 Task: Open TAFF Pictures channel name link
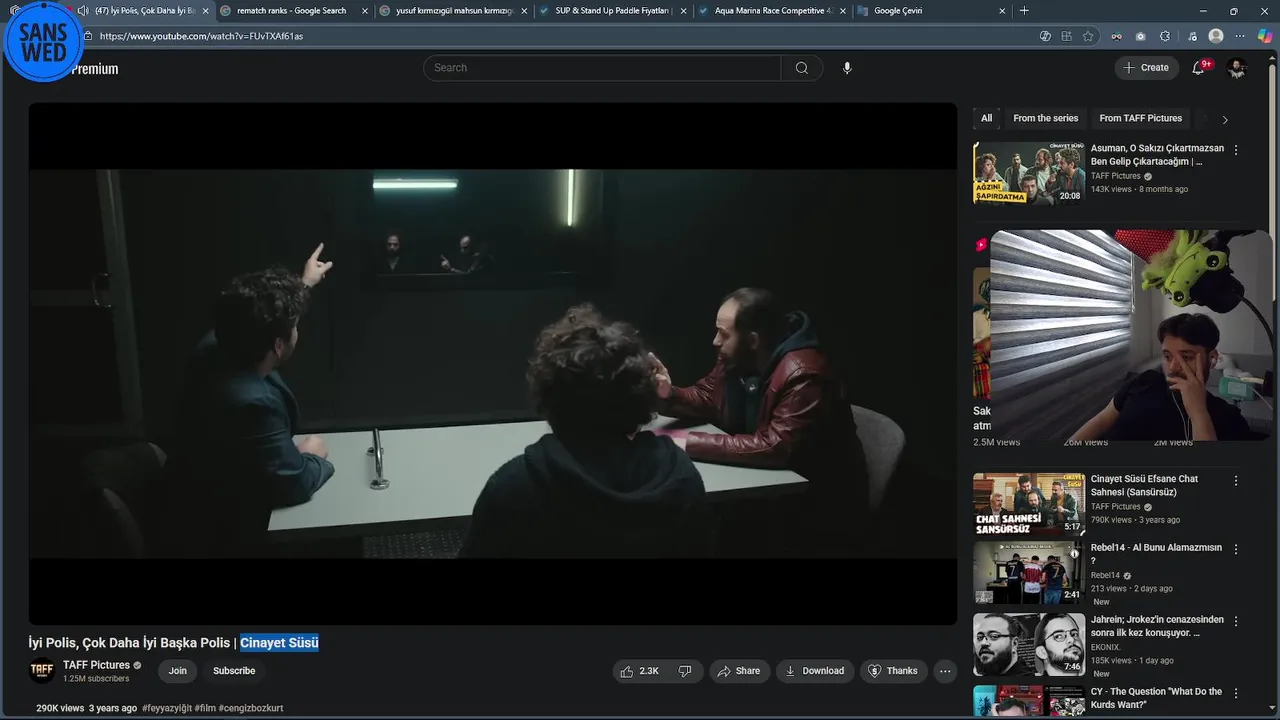click(96, 665)
